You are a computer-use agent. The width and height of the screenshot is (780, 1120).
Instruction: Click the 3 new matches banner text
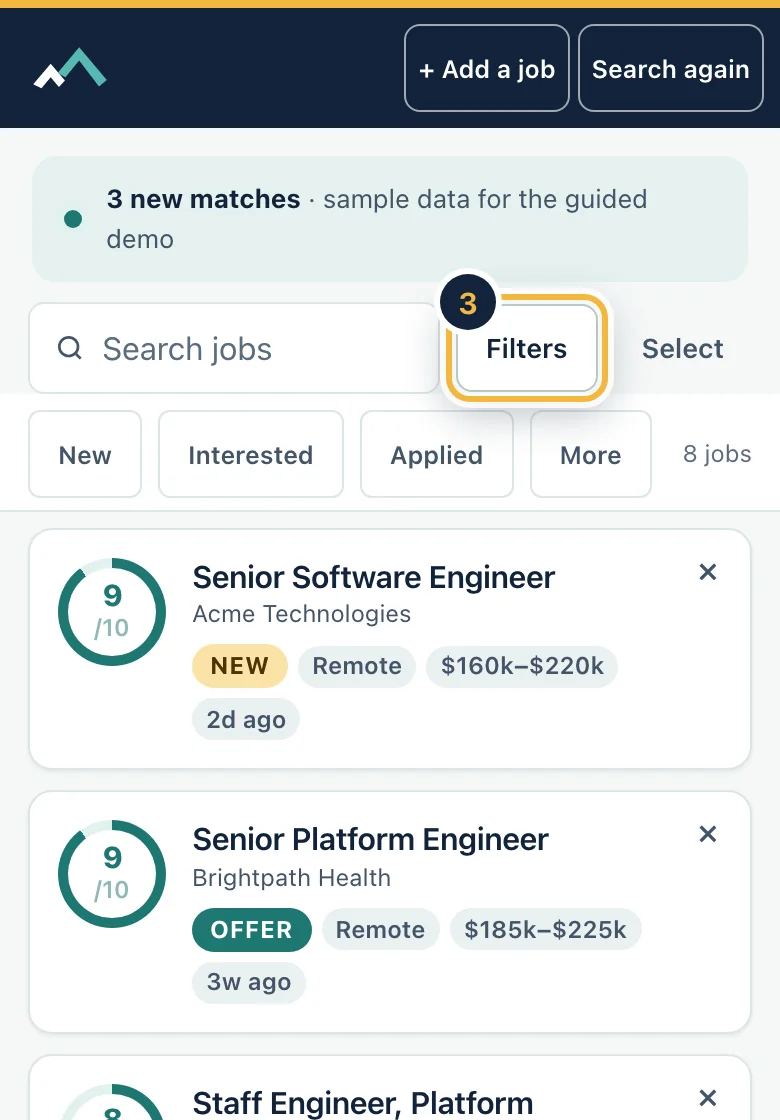click(x=204, y=199)
